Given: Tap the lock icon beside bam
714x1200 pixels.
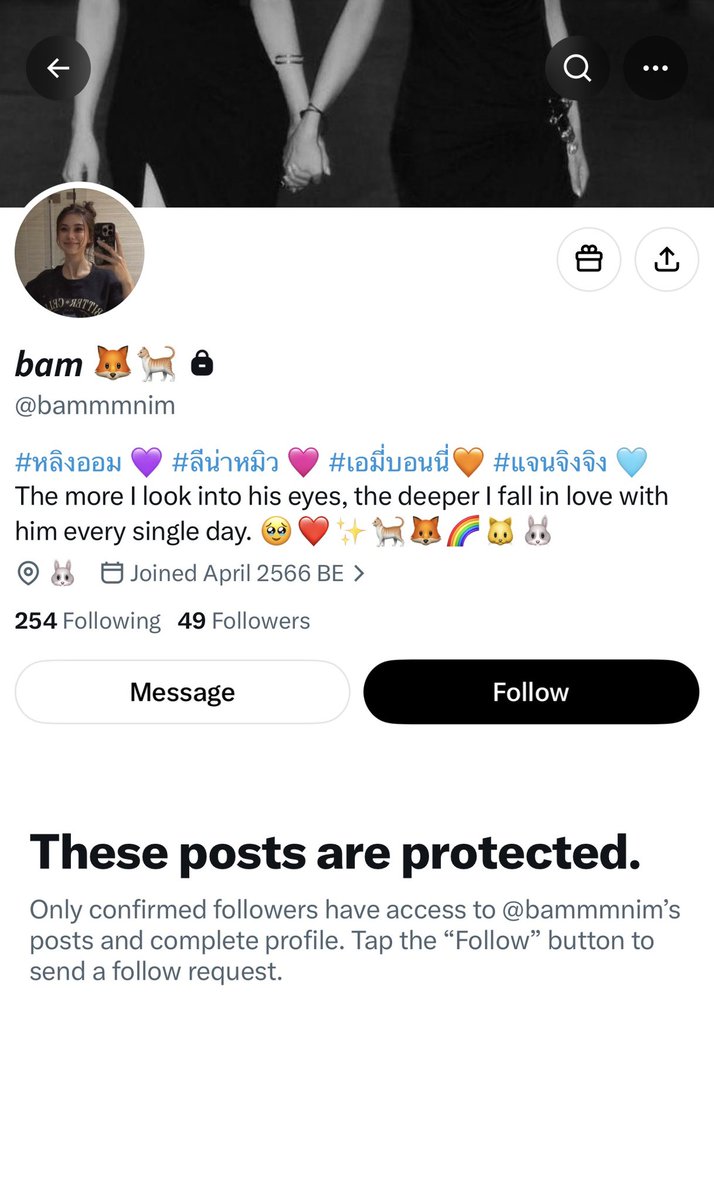Looking at the screenshot, I should click(x=201, y=364).
